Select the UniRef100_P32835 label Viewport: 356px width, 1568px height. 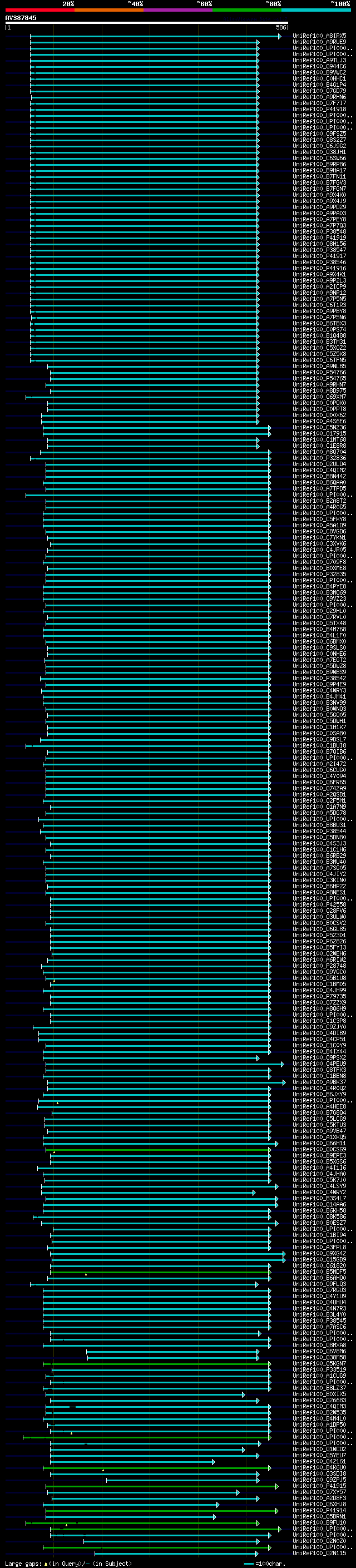click(319, 574)
